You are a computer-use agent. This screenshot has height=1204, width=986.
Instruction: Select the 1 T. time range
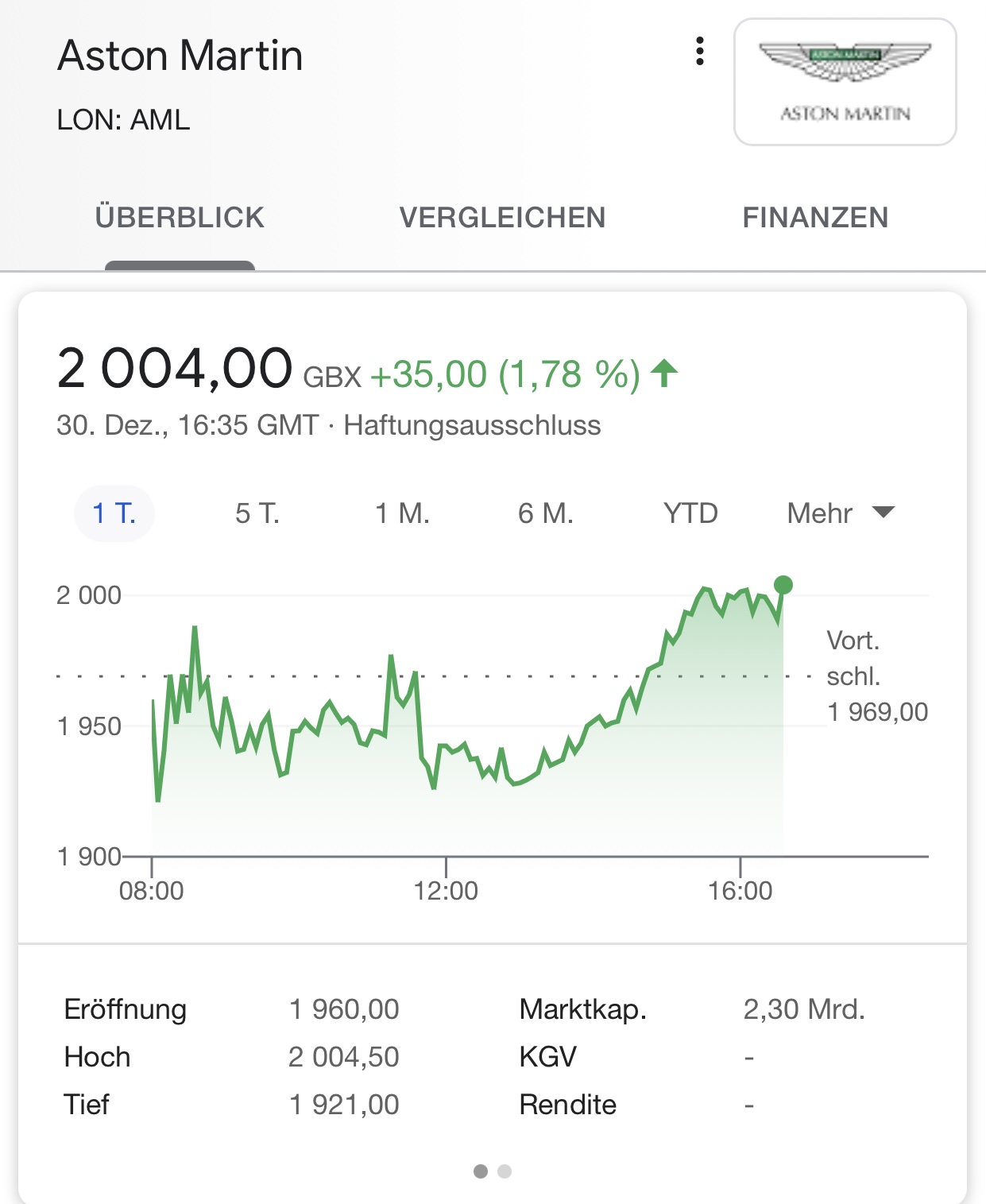tap(114, 513)
